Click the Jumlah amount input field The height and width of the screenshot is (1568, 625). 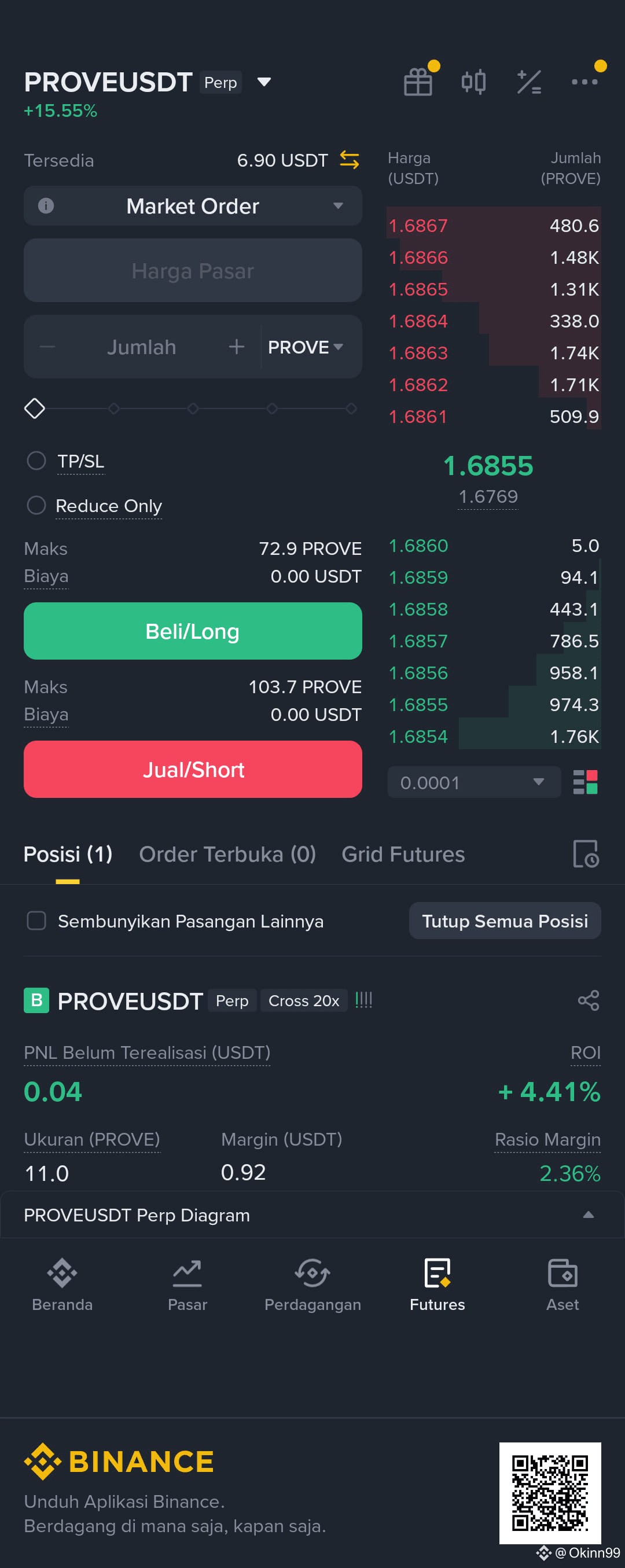pyautogui.click(x=142, y=347)
